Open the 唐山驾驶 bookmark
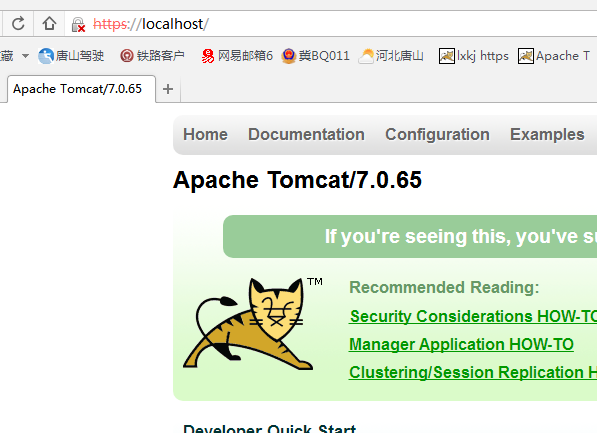Image resolution: width=597 pixels, height=433 pixels. click(x=71, y=56)
